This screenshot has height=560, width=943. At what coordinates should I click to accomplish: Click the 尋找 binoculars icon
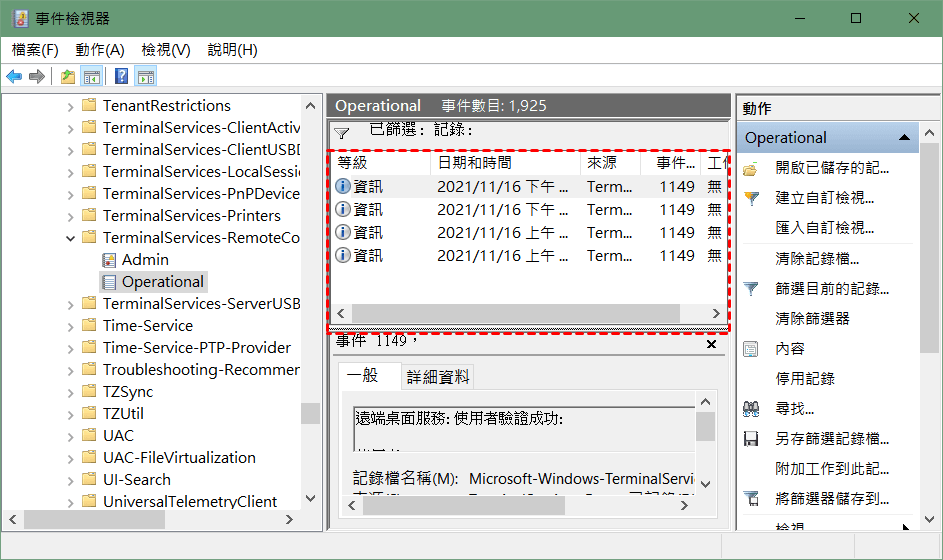tap(752, 408)
